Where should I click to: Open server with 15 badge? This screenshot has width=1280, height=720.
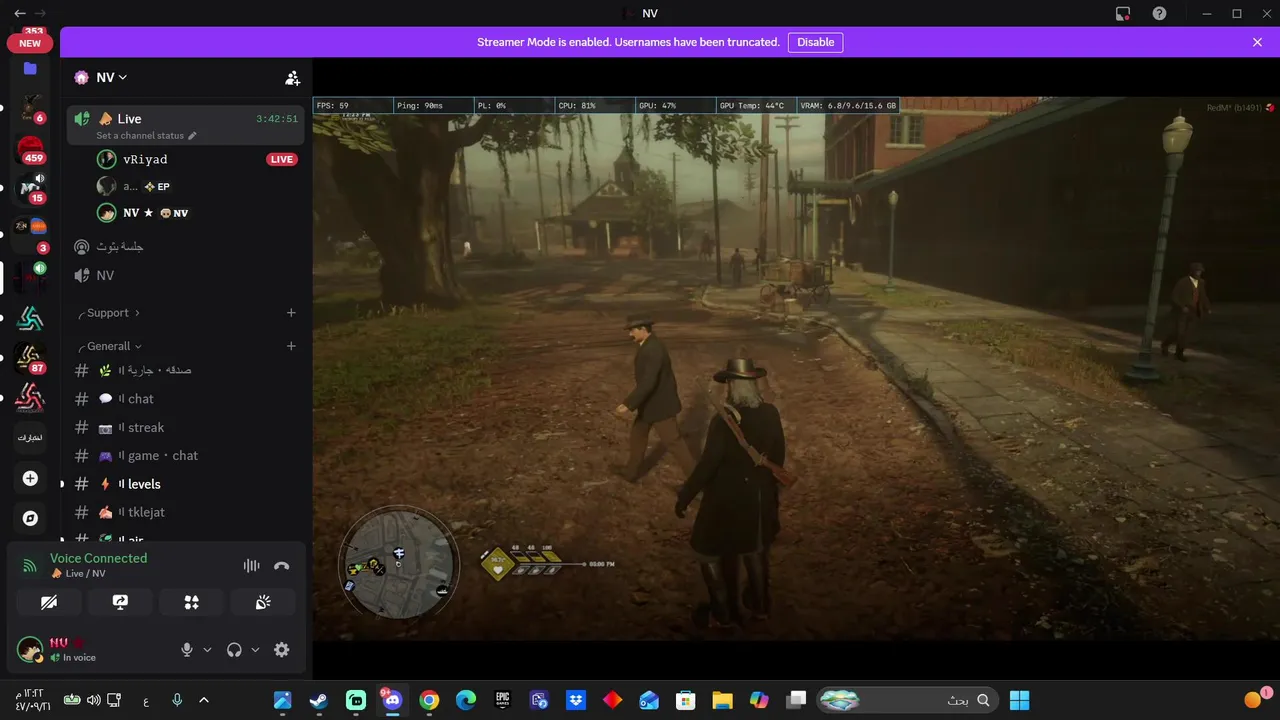pyautogui.click(x=30, y=189)
